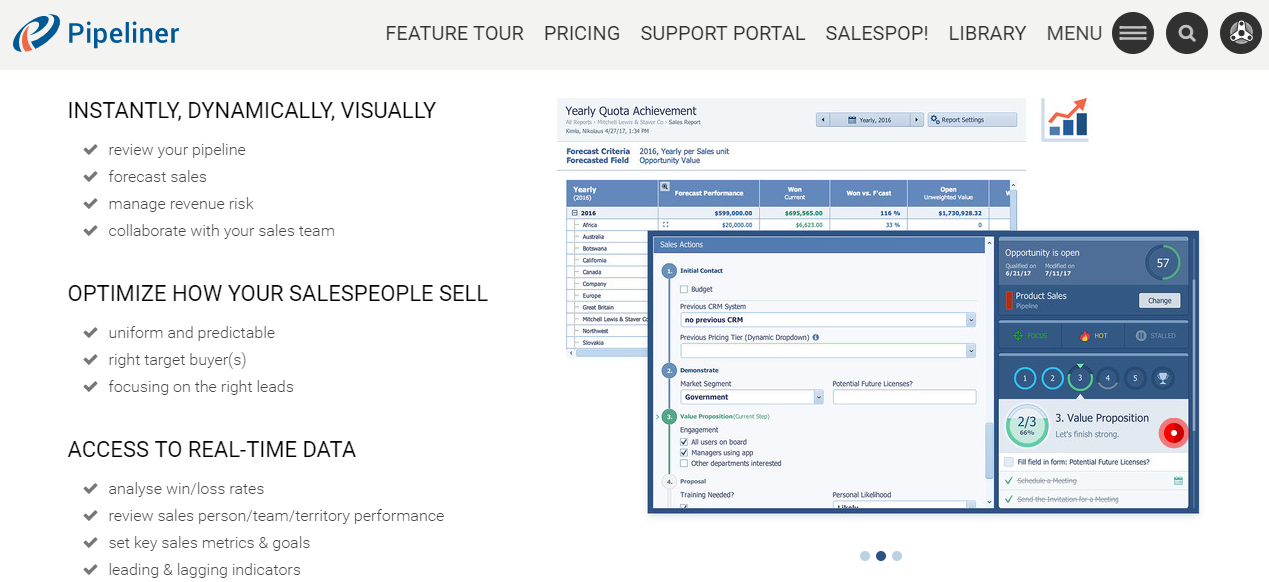The height and width of the screenshot is (582, 1269).
Task: Click the red record target button
Action: tap(1174, 433)
